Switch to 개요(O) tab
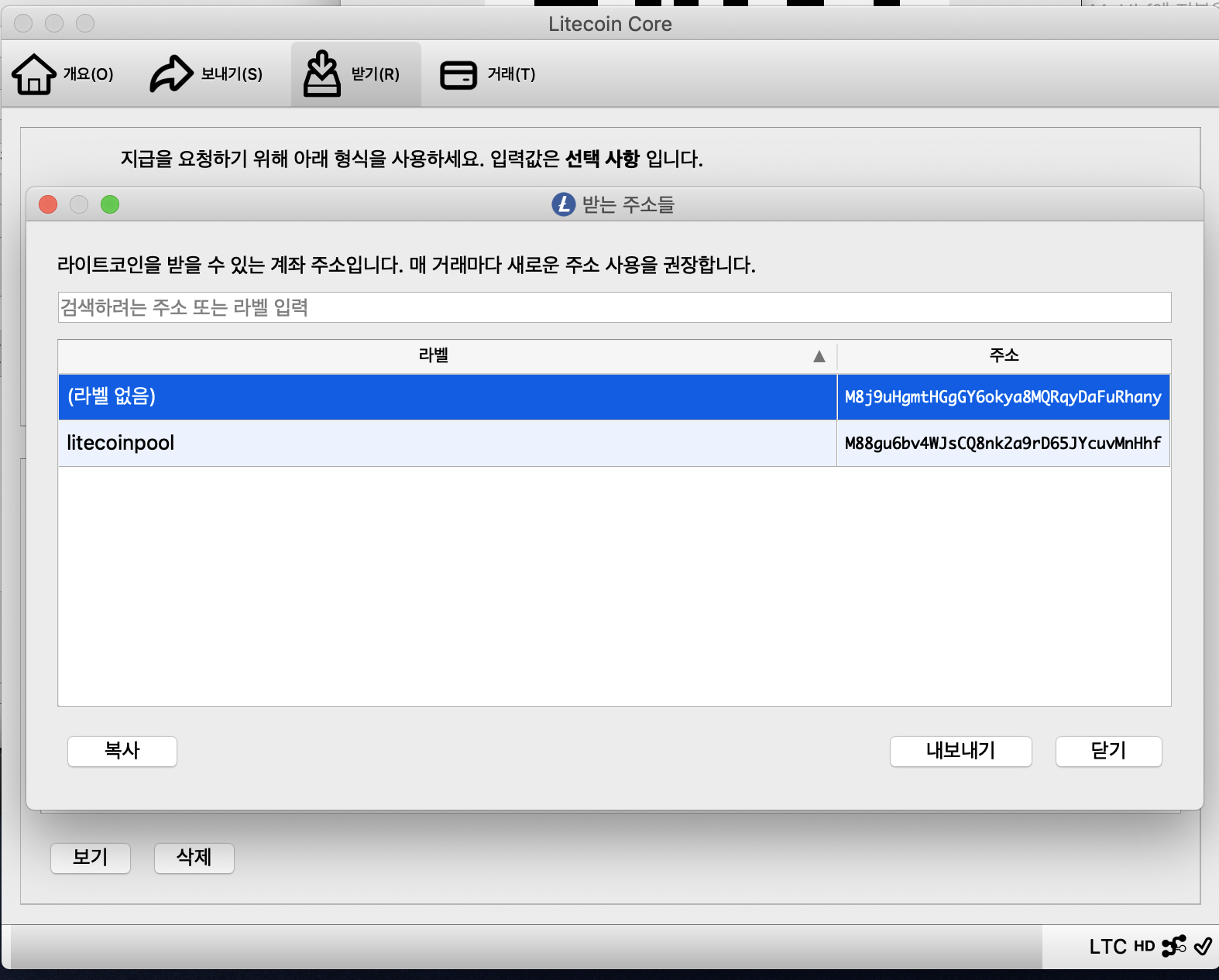Screen dimensions: 1219x980 pos(63,74)
